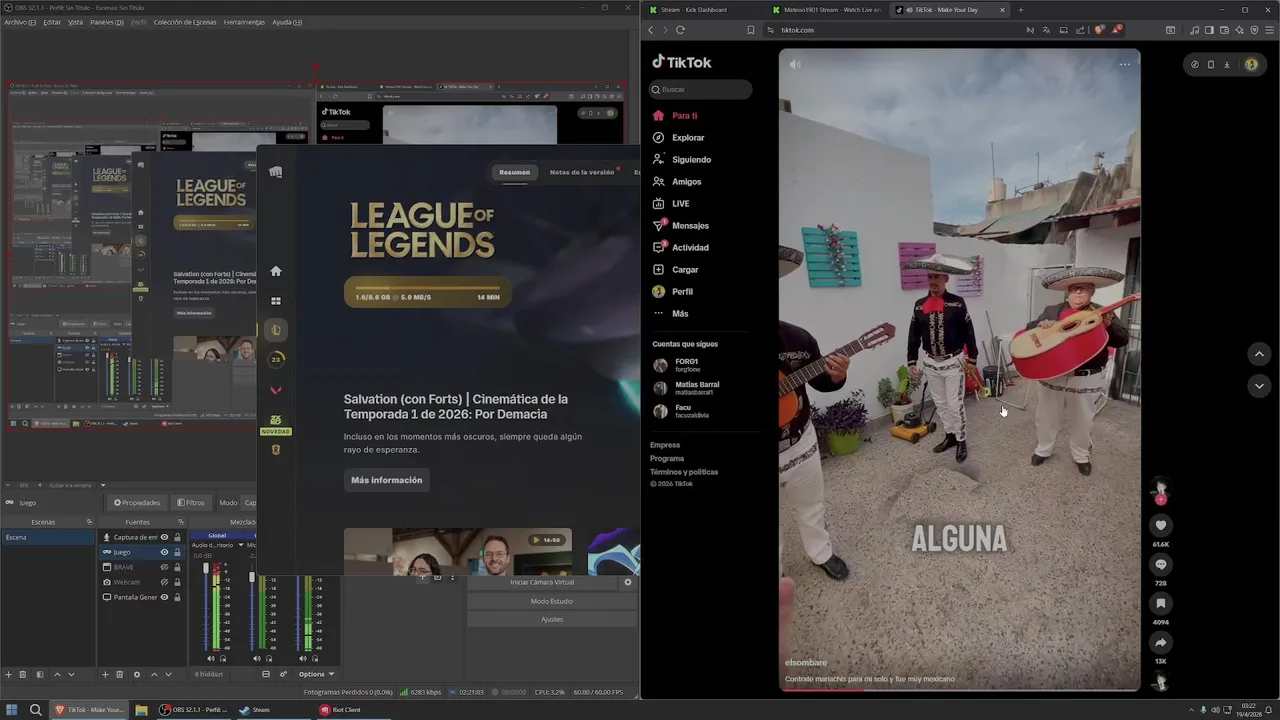Expand the Programa footer section
Viewport: 1280px width, 720px height.
pyautogui.click(x=667, y=458)
